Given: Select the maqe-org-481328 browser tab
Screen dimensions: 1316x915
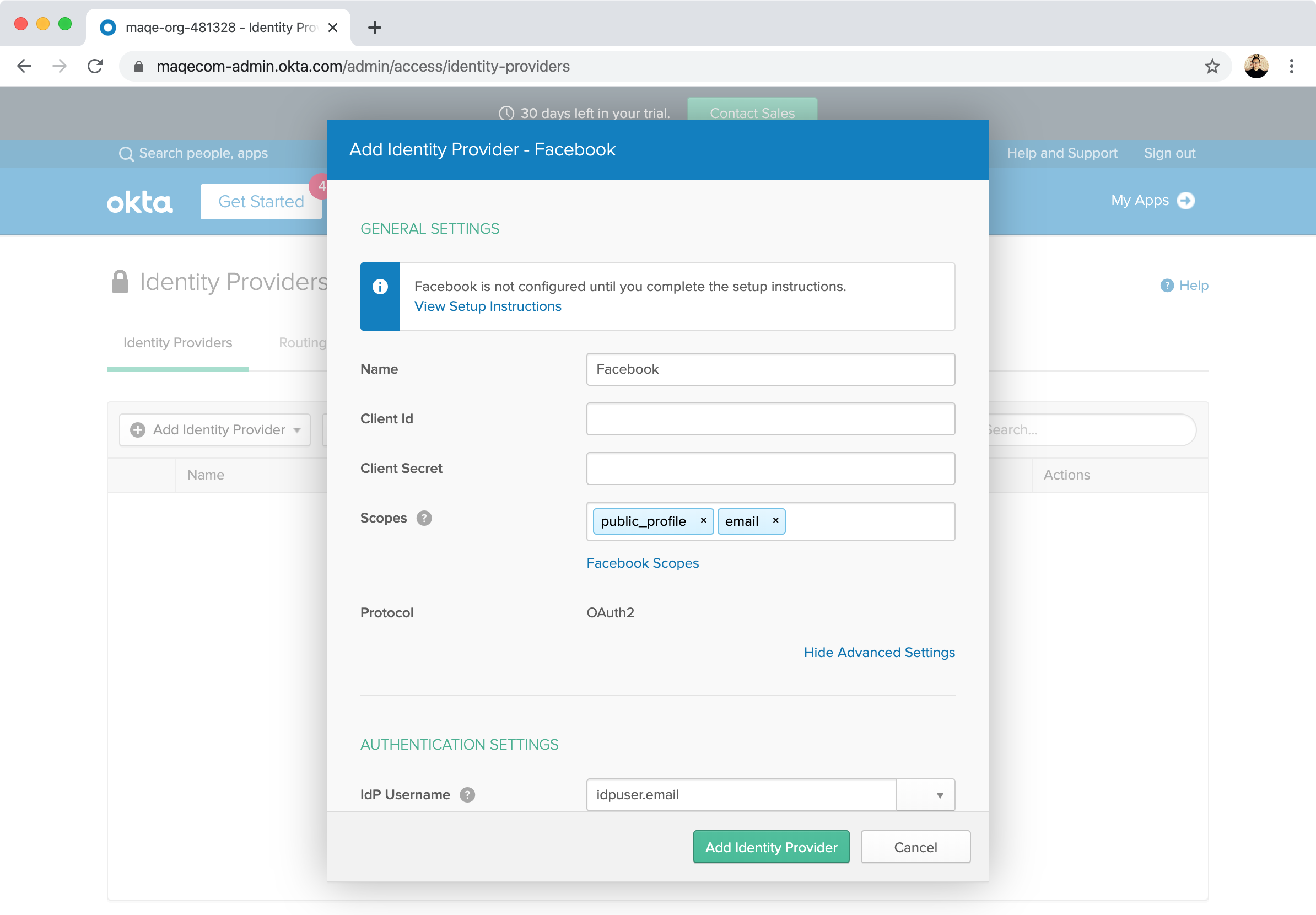Looking at the screenshot, I should [x=218, y=27].
